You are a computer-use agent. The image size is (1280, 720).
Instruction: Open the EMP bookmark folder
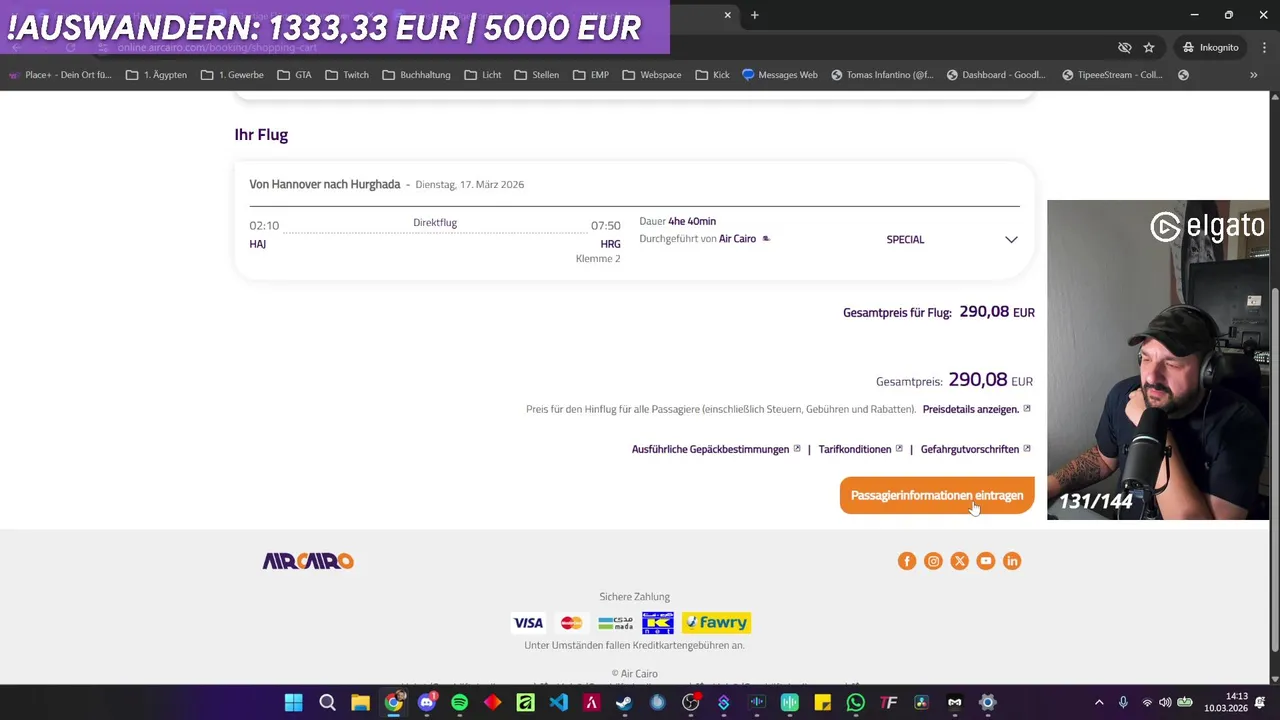[591, 75]
